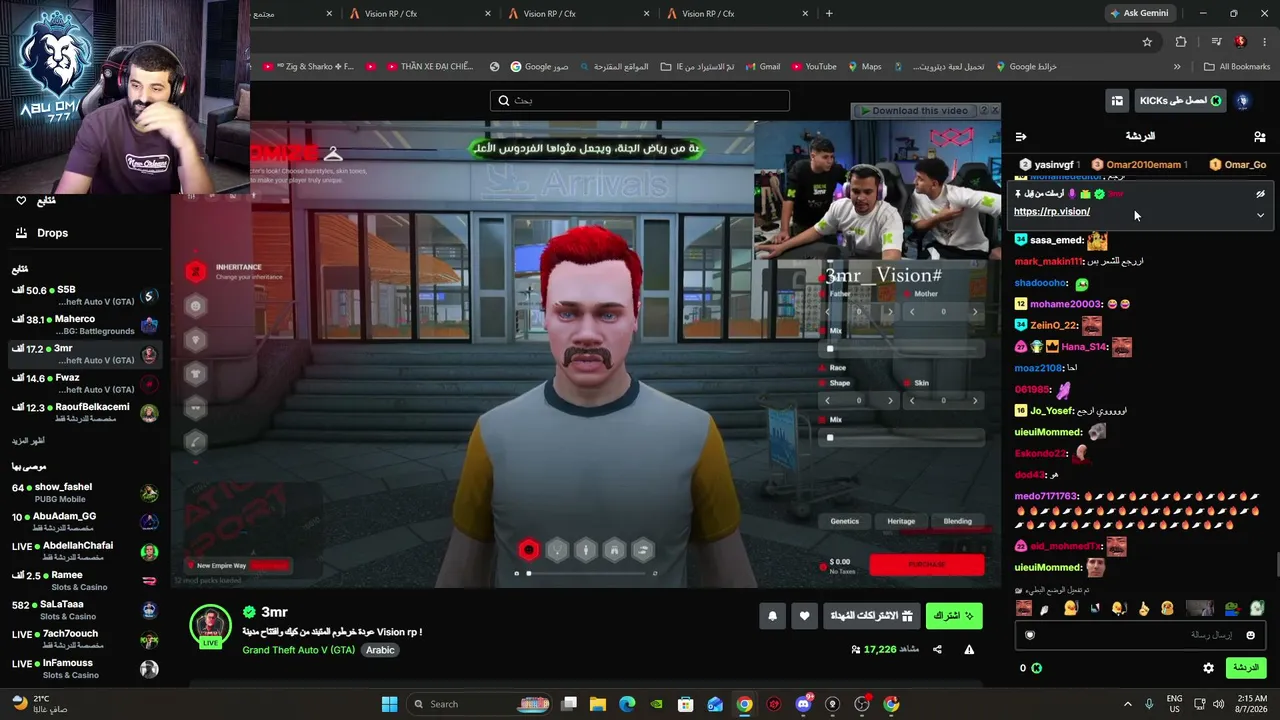Screen dimensions: 1280x720
Task: Open S5B channel in sidebar
Action: coord(84,296)
